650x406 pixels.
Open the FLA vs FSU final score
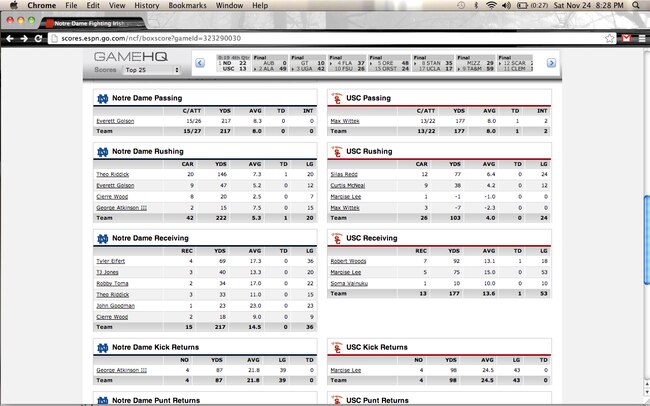pyautogui.click(x=347, y=63)
